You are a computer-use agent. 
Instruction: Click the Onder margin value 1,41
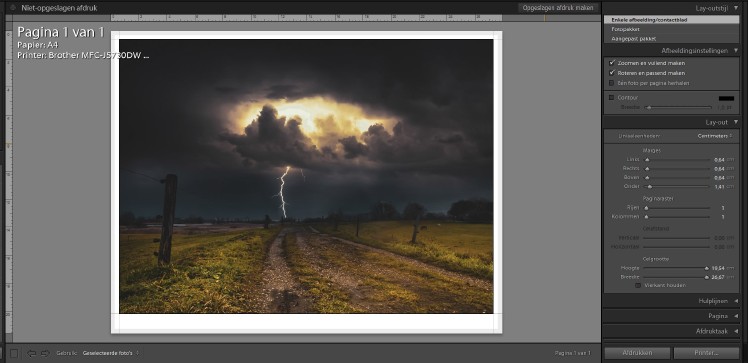pos(719,187)
